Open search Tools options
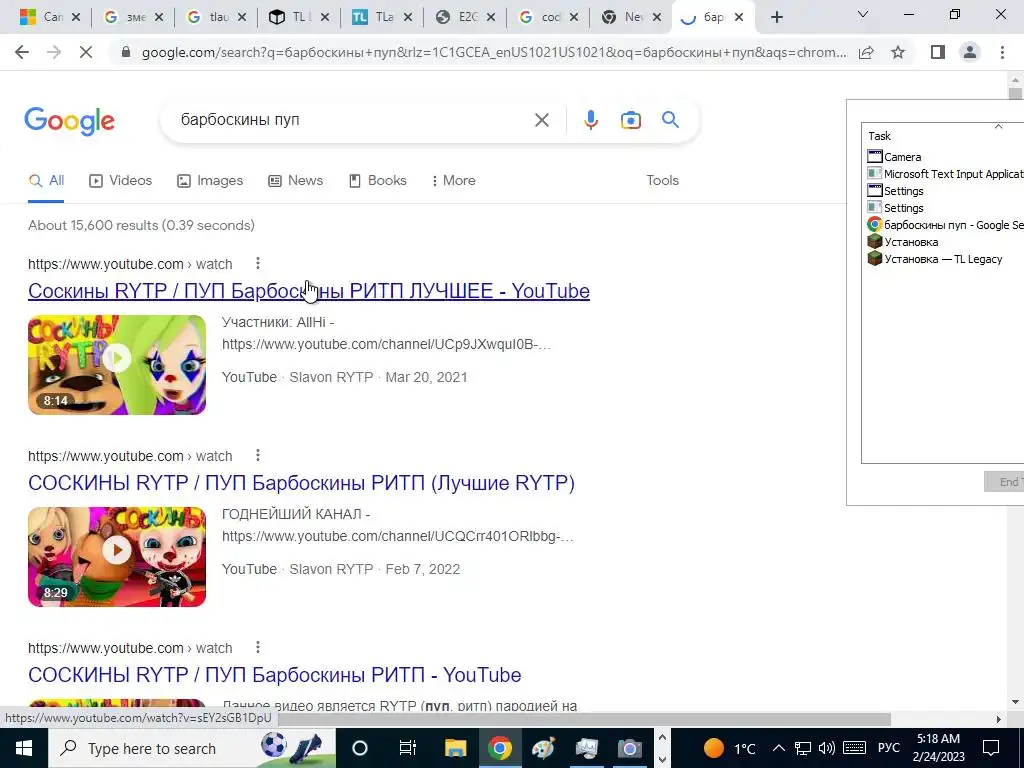The height and width of the screenshot is (768, 1024). point(662,181)
